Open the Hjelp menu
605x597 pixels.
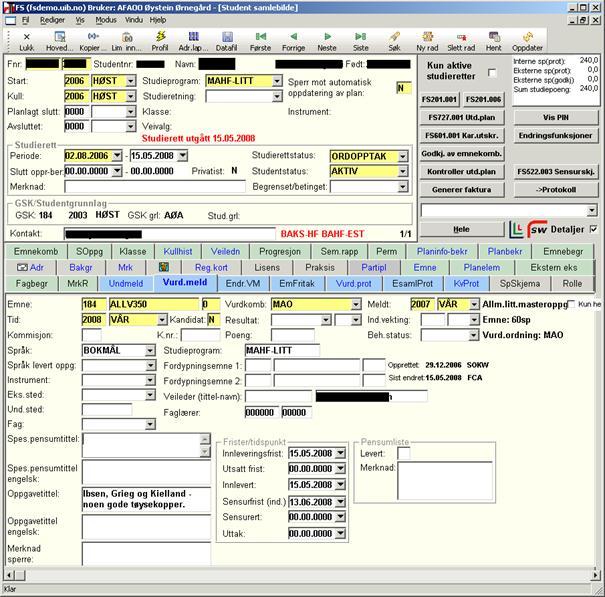click(x=158, y=20)
